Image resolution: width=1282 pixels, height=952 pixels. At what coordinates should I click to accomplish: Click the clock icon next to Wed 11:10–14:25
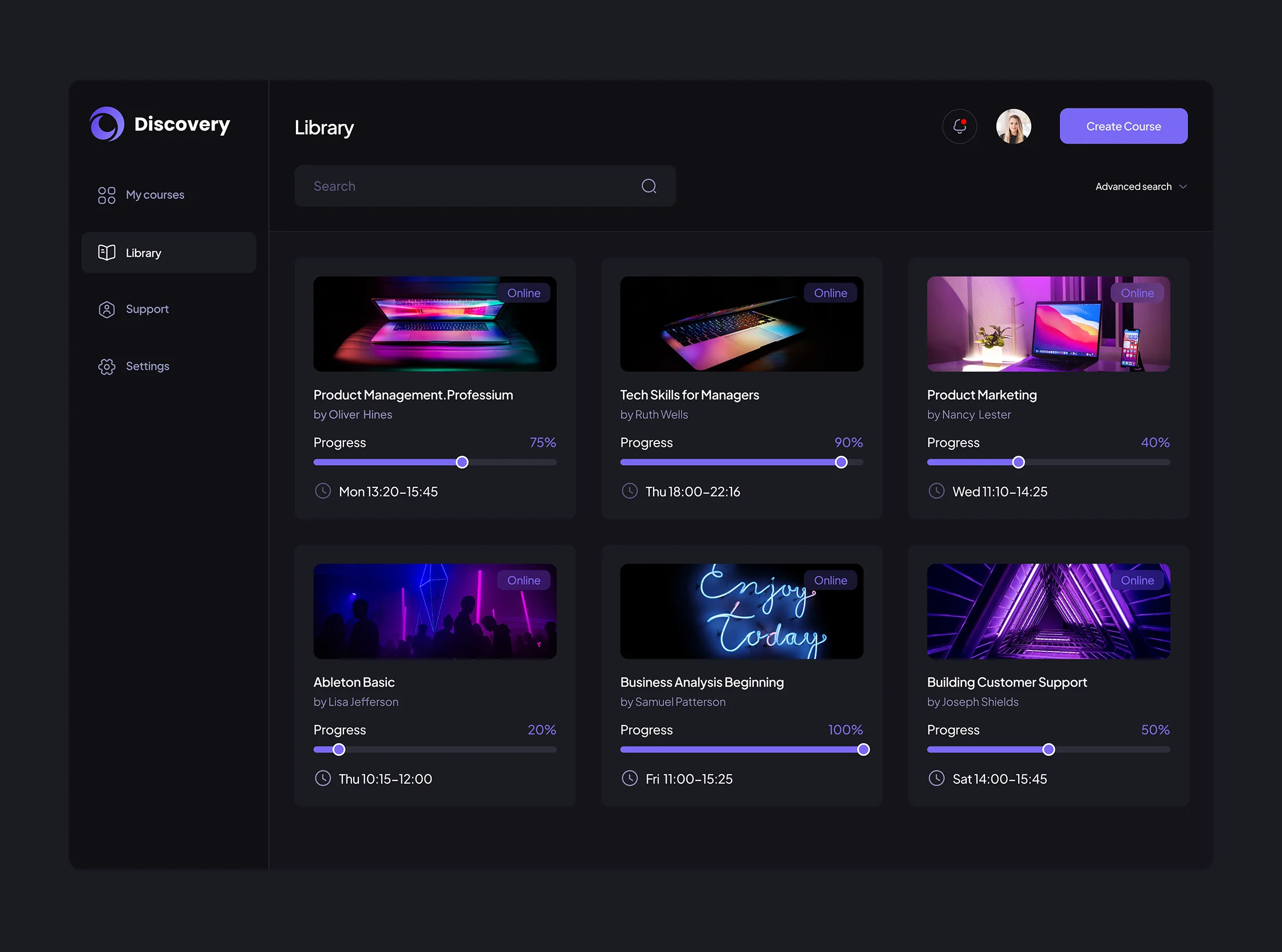coord(937,491)
